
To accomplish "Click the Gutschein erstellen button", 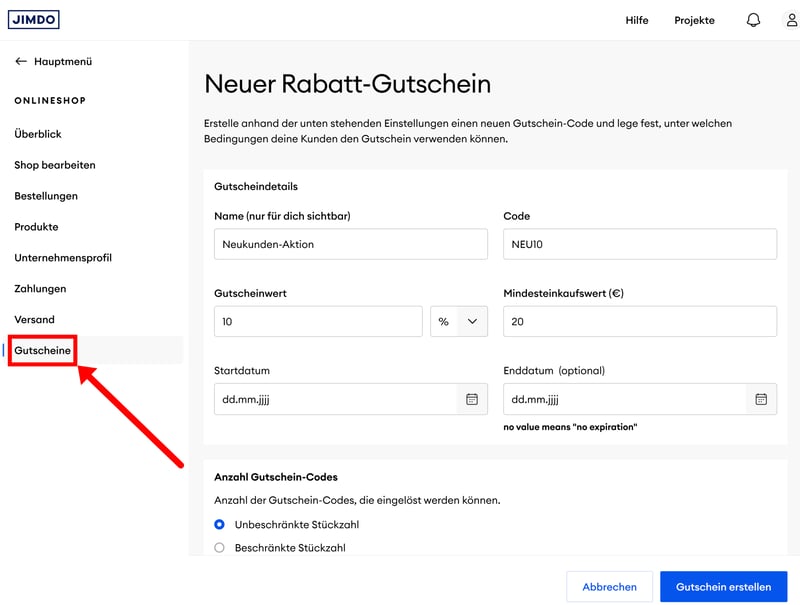I will click(x=723, y=587).
